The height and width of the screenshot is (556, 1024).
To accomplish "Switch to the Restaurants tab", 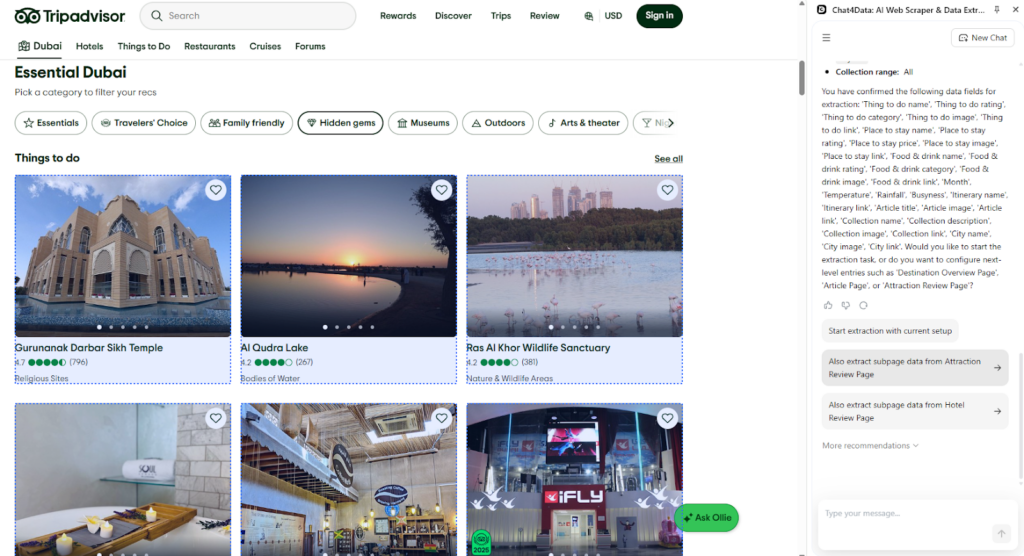I will point(209,46).
